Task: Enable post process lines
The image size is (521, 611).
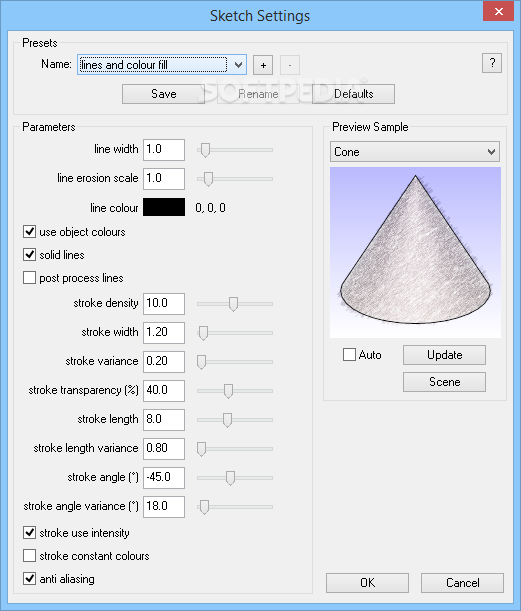Action: 30,278
